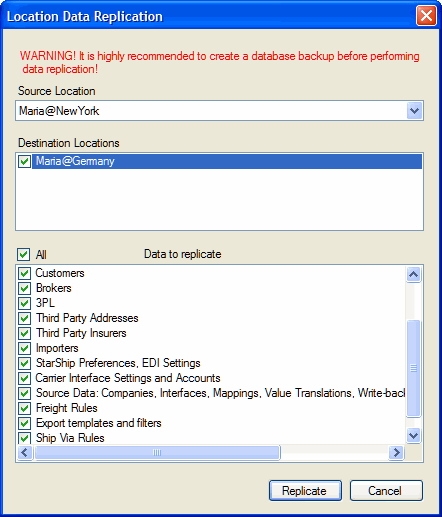Screen dimensions: 442x517
Task: Toggle the 3PL checkbox
Action: (x=24, y=303)
